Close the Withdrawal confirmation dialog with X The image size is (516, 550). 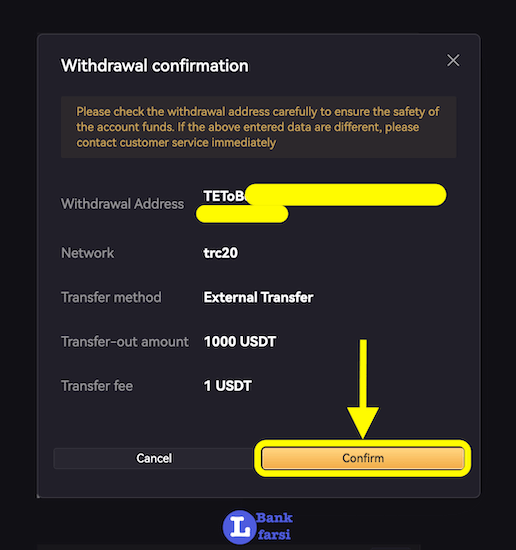coord(453,60)
